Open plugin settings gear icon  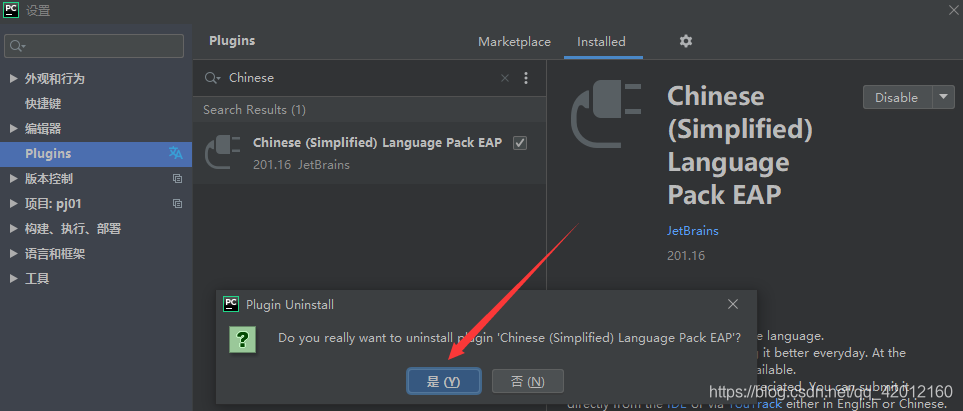(x=686, y=41)
